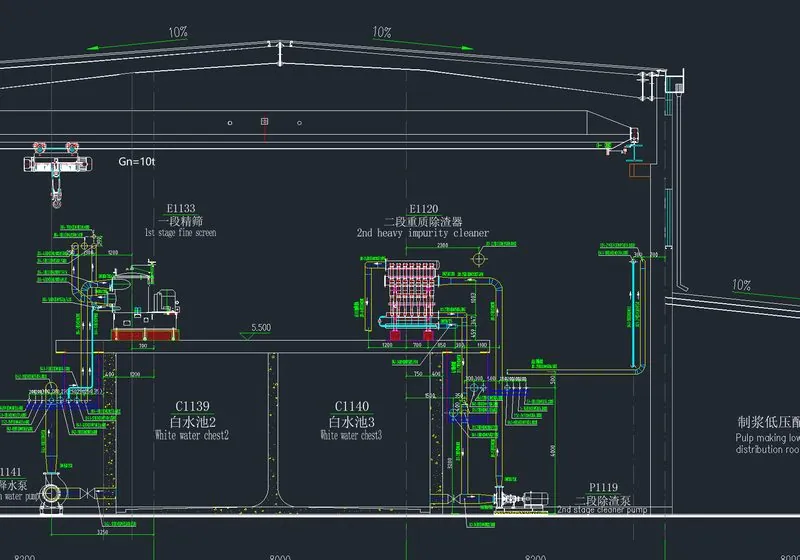Click the elevation triangle marker at 5.500
This screenshot has height=560, width=800.
click(x=249, y=337)
